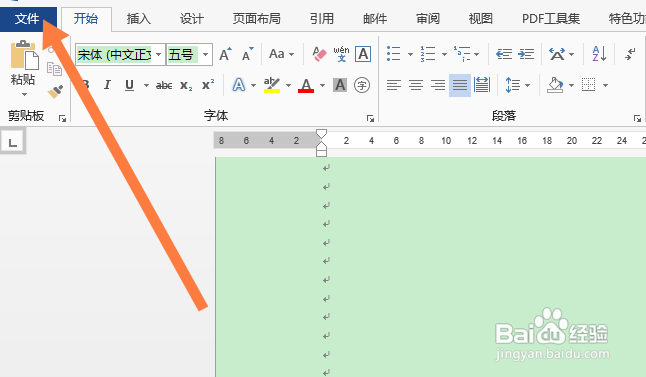The height and width of the screenshot is (377, 646).
Task: Click the Format Painter brush icon
Action: click(55, 91)
